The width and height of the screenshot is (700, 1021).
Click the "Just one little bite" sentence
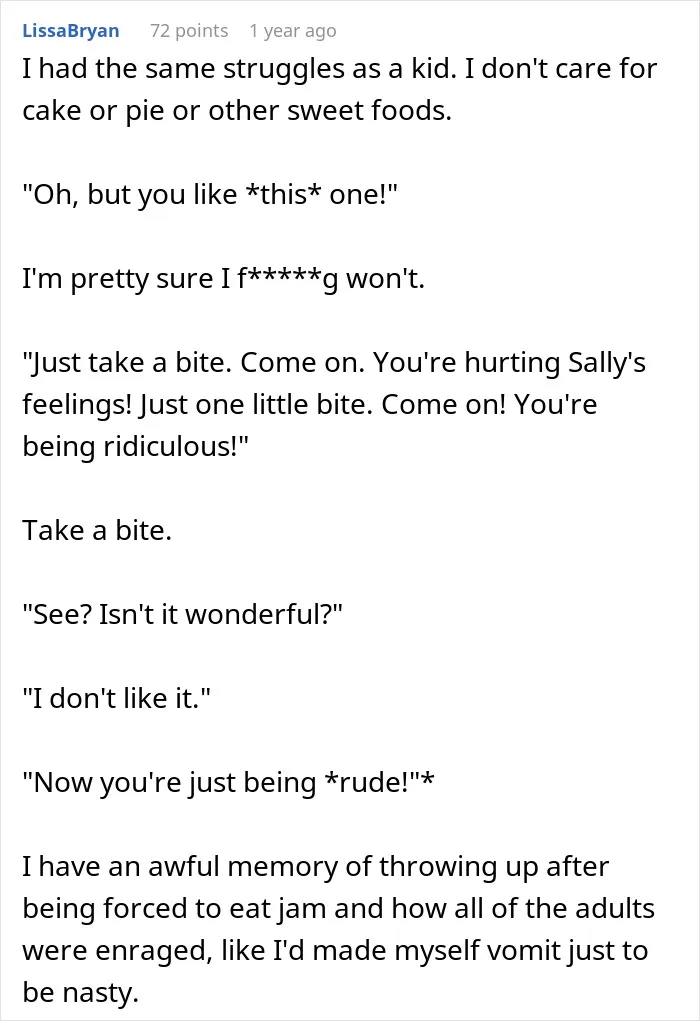(256, 404)
